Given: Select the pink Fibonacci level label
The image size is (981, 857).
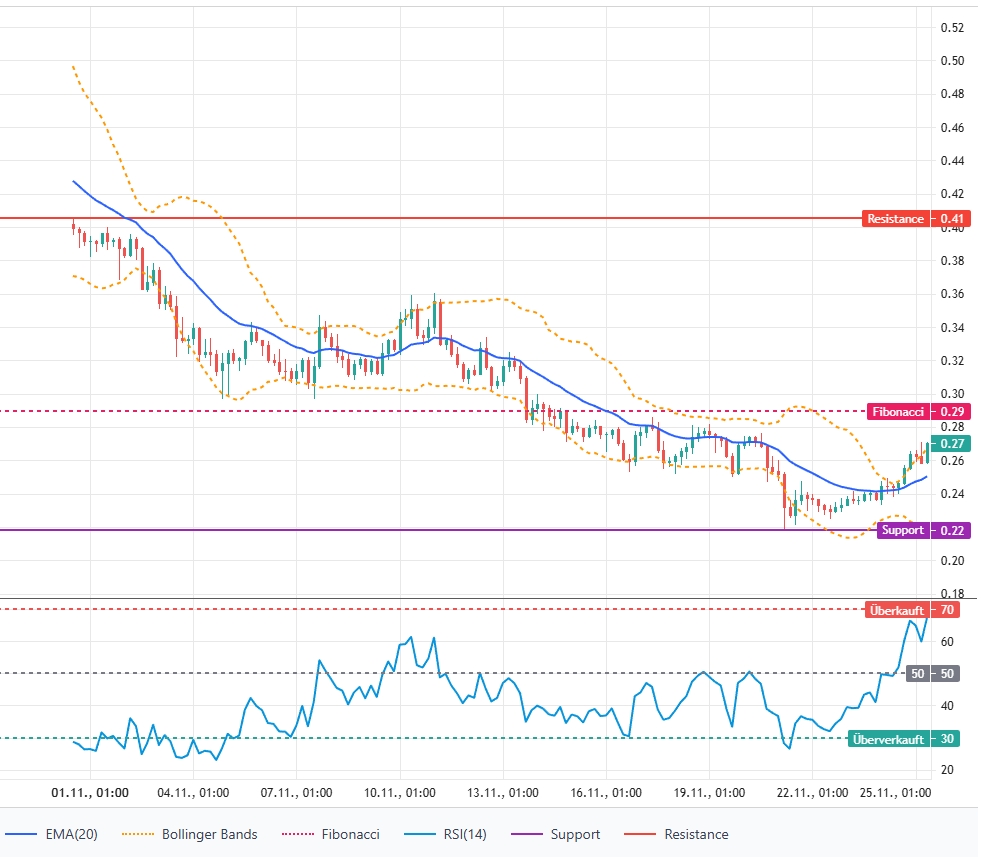Looking at the screenshot, I should point(899,411).
